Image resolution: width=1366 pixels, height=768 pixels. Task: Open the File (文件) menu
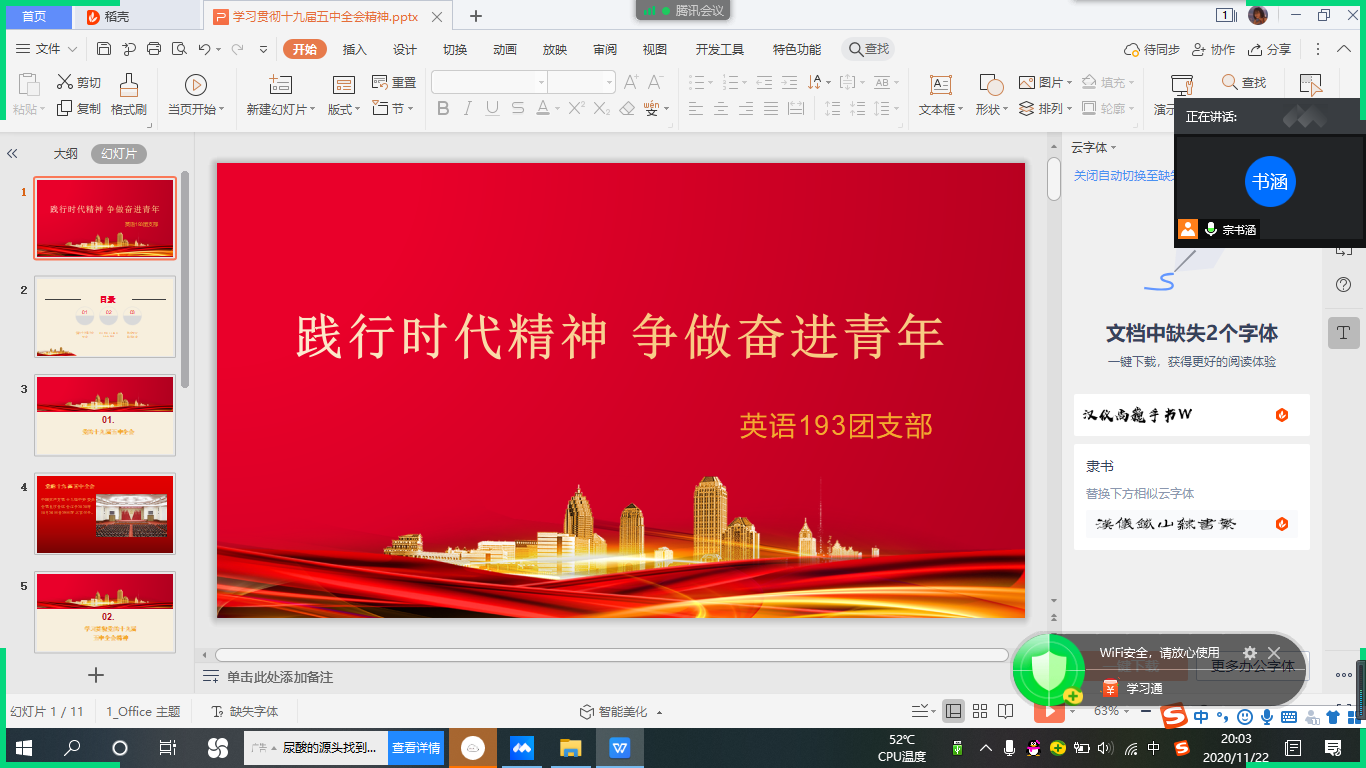pos(47,49)
